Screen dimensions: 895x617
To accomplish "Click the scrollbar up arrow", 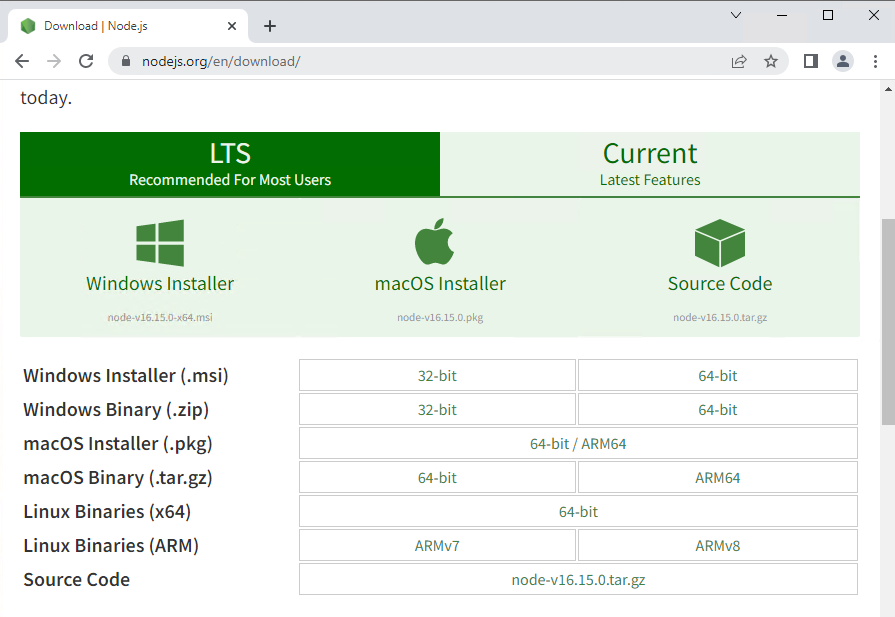I will pyautogui.click(x=888, y=89).
